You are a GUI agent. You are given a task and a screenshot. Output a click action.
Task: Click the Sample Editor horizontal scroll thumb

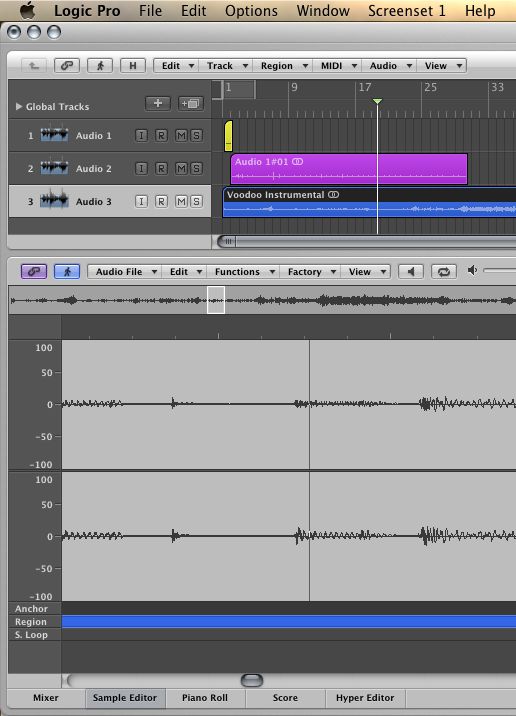(252, 680)
